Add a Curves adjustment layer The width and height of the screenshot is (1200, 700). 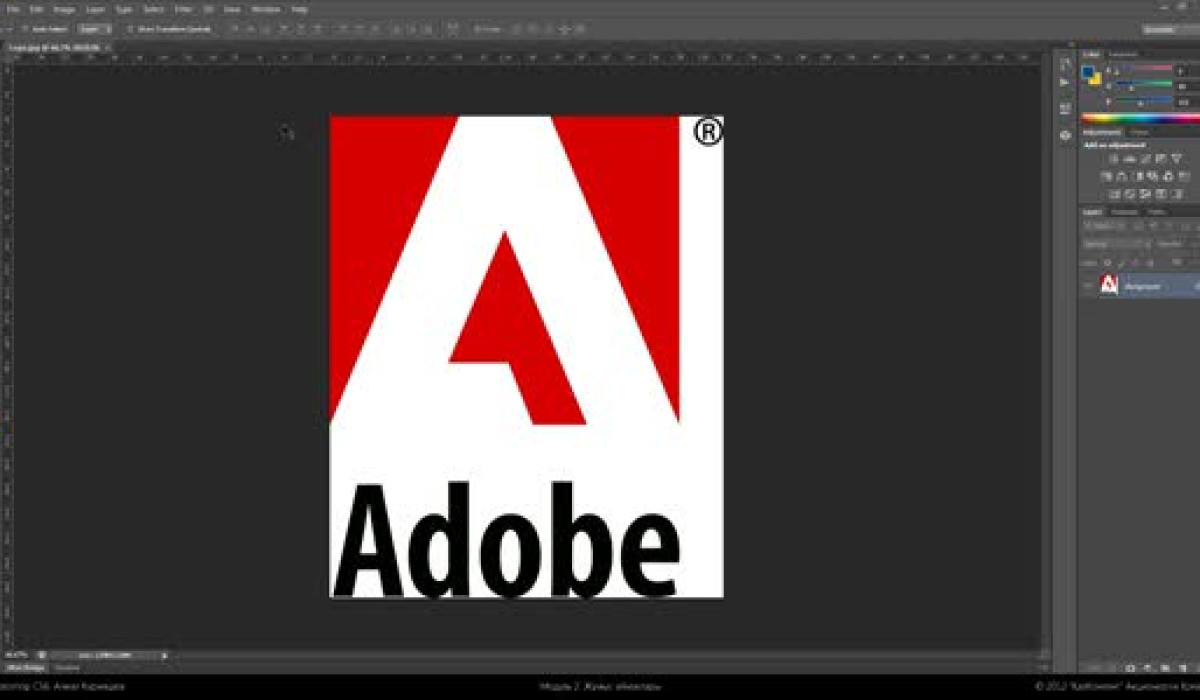pos(1144,159)
